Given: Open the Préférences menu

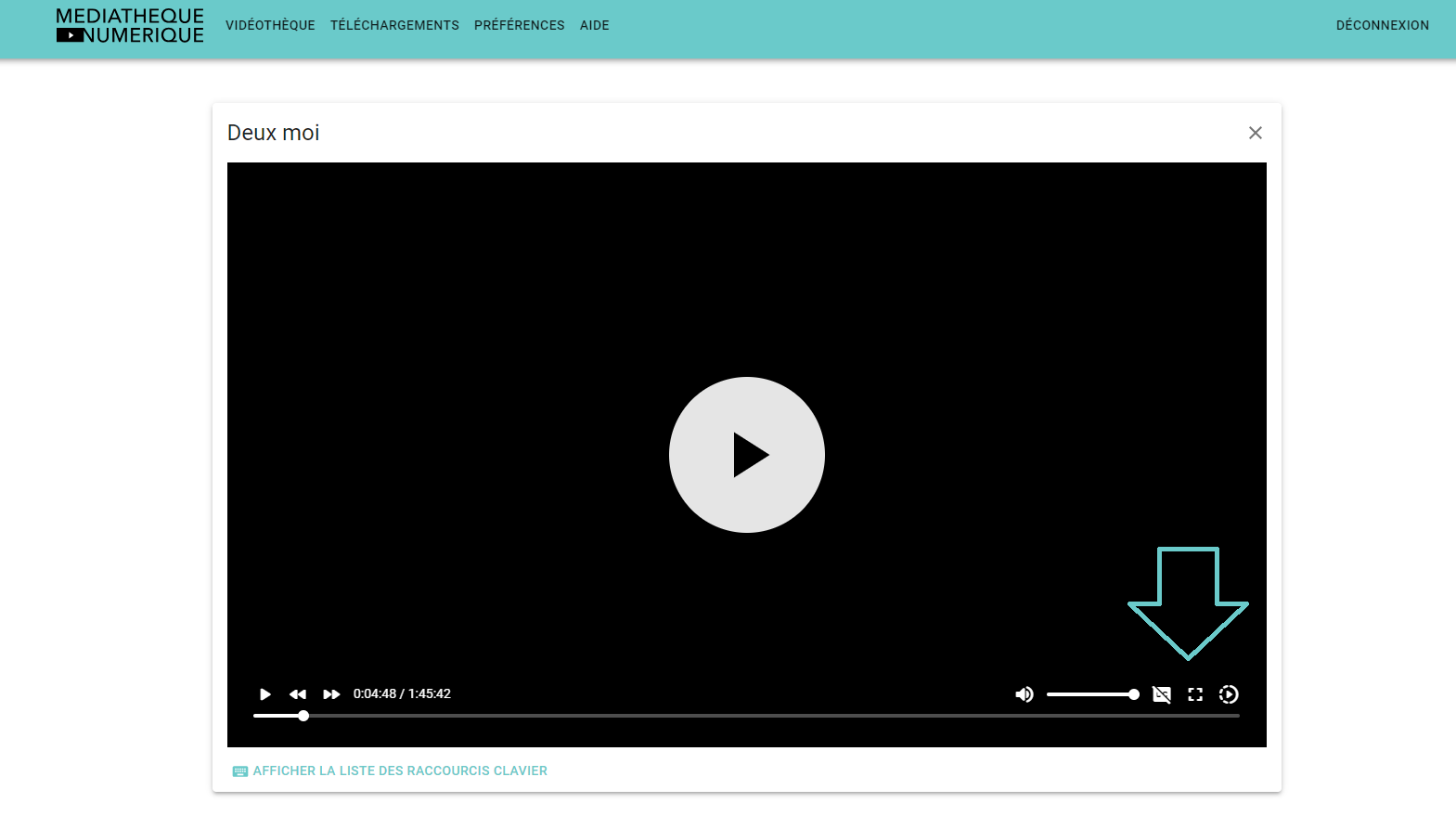Looking at the screenshot, I should [x=520, y=25].
